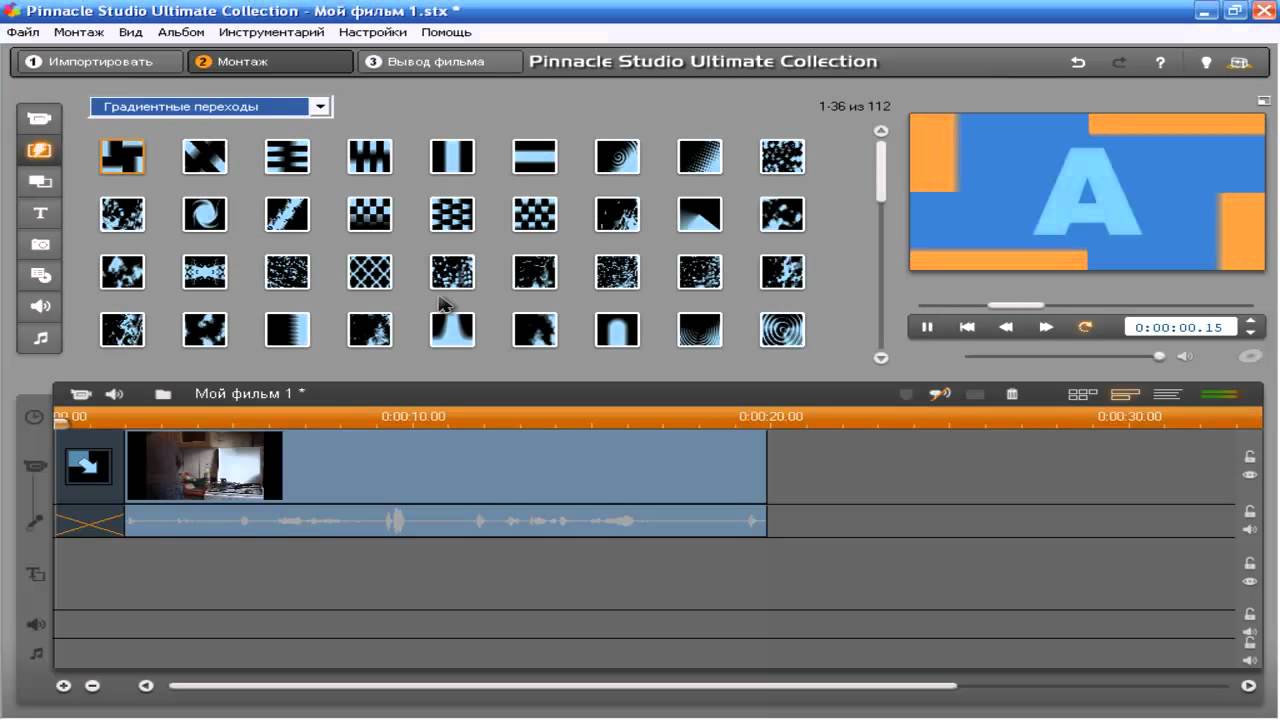Lock the sound effects track
1280x720 pixels.
coord(1250,614)
